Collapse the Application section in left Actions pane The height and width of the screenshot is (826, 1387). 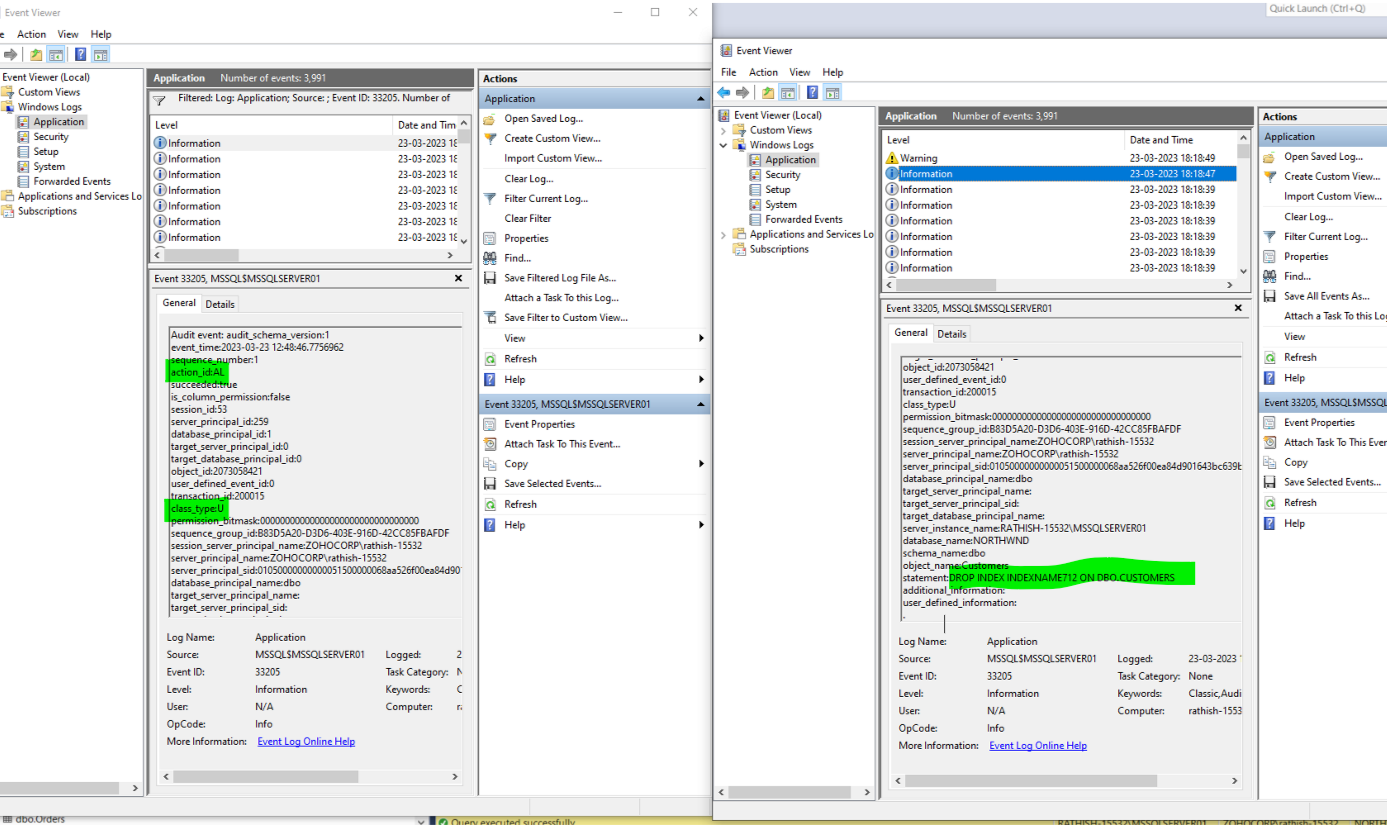(x=700, y=99)
